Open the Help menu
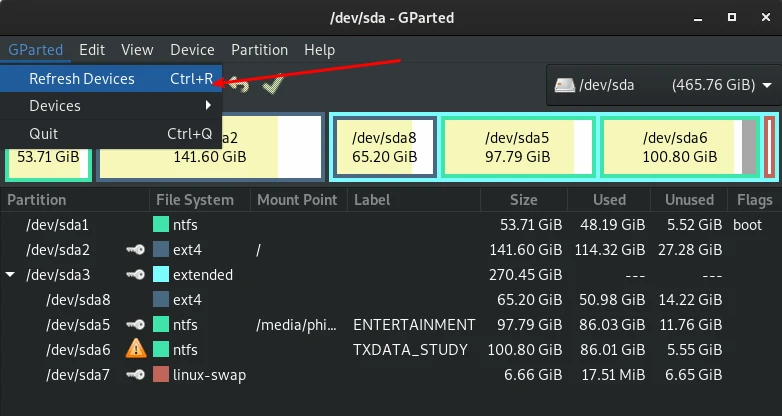Viewport: 782px width, 416px height. pos(320,50)
